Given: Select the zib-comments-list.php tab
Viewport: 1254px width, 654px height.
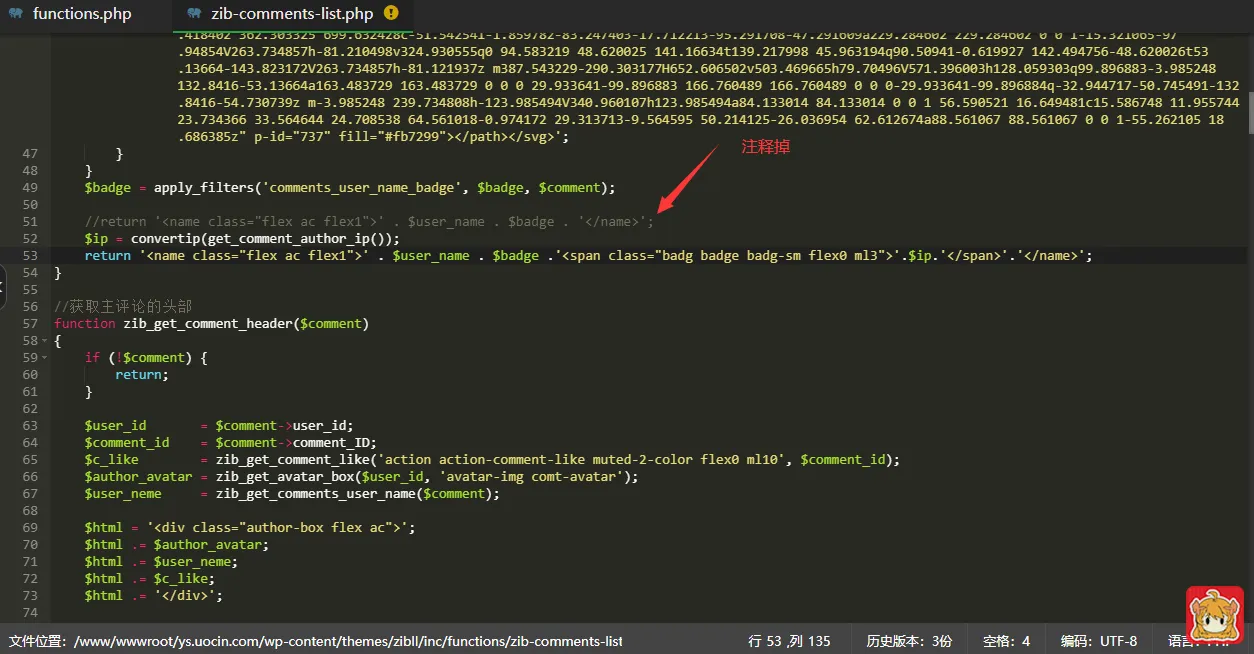Looking at the screenshot, I should point(291,14).
